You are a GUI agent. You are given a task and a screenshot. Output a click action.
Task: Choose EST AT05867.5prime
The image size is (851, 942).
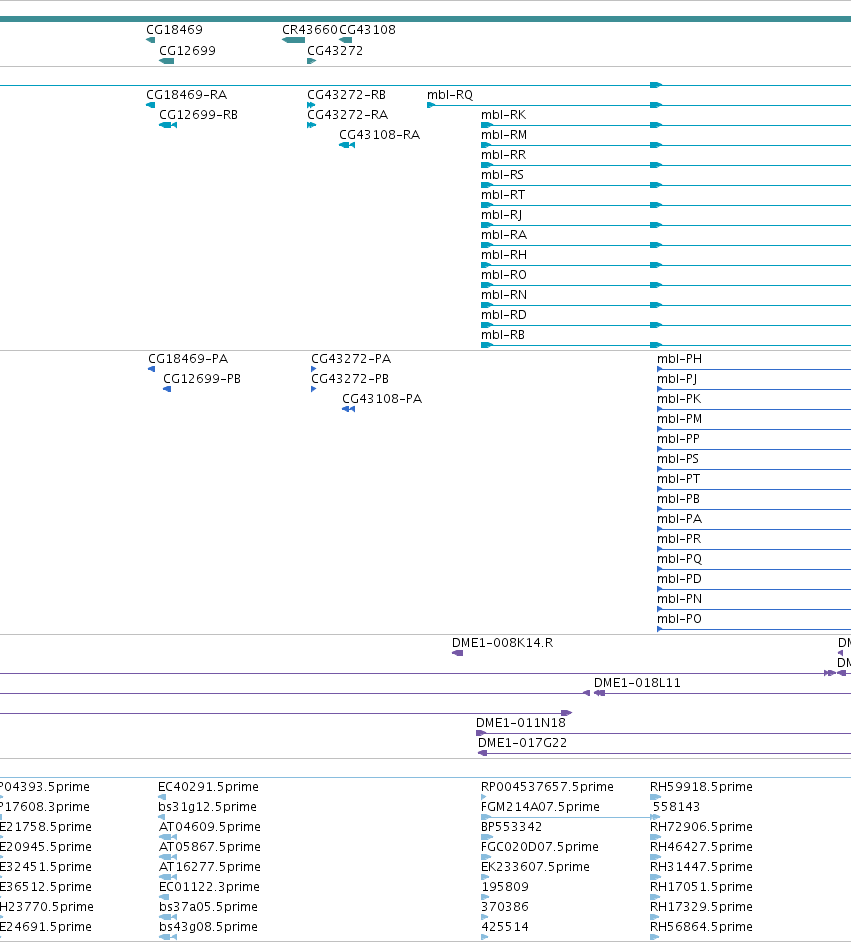pos(210,846)
